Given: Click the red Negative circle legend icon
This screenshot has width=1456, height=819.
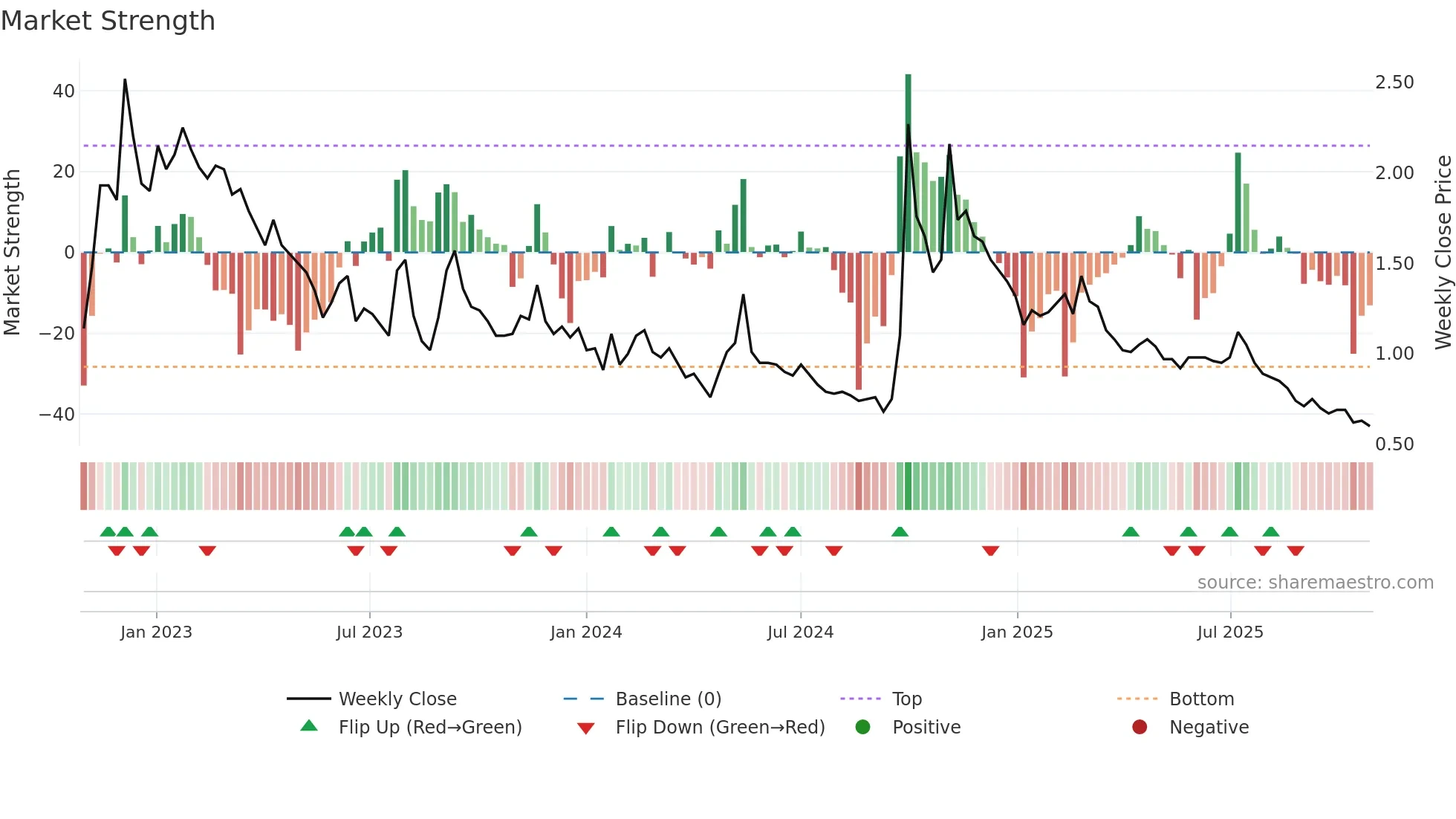Looking at the screenshot, I should click(x=1140, y=727).
